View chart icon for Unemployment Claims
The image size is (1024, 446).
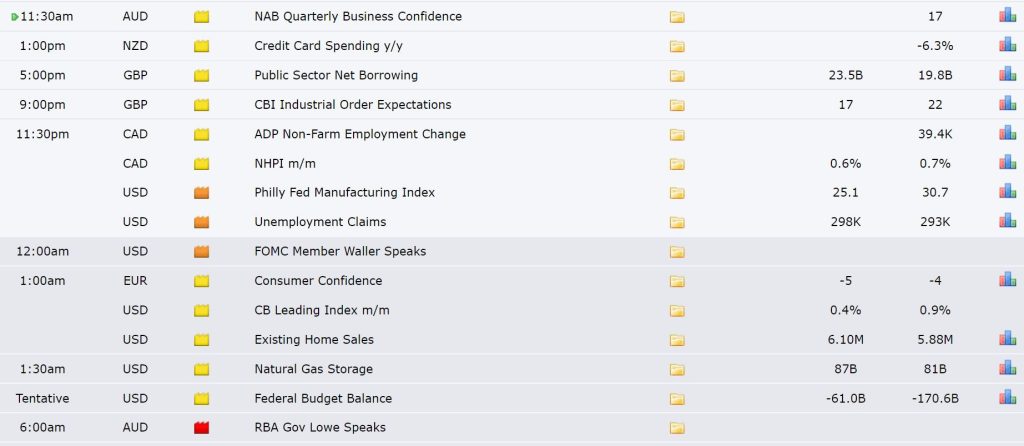click(x=1007, y=221)
